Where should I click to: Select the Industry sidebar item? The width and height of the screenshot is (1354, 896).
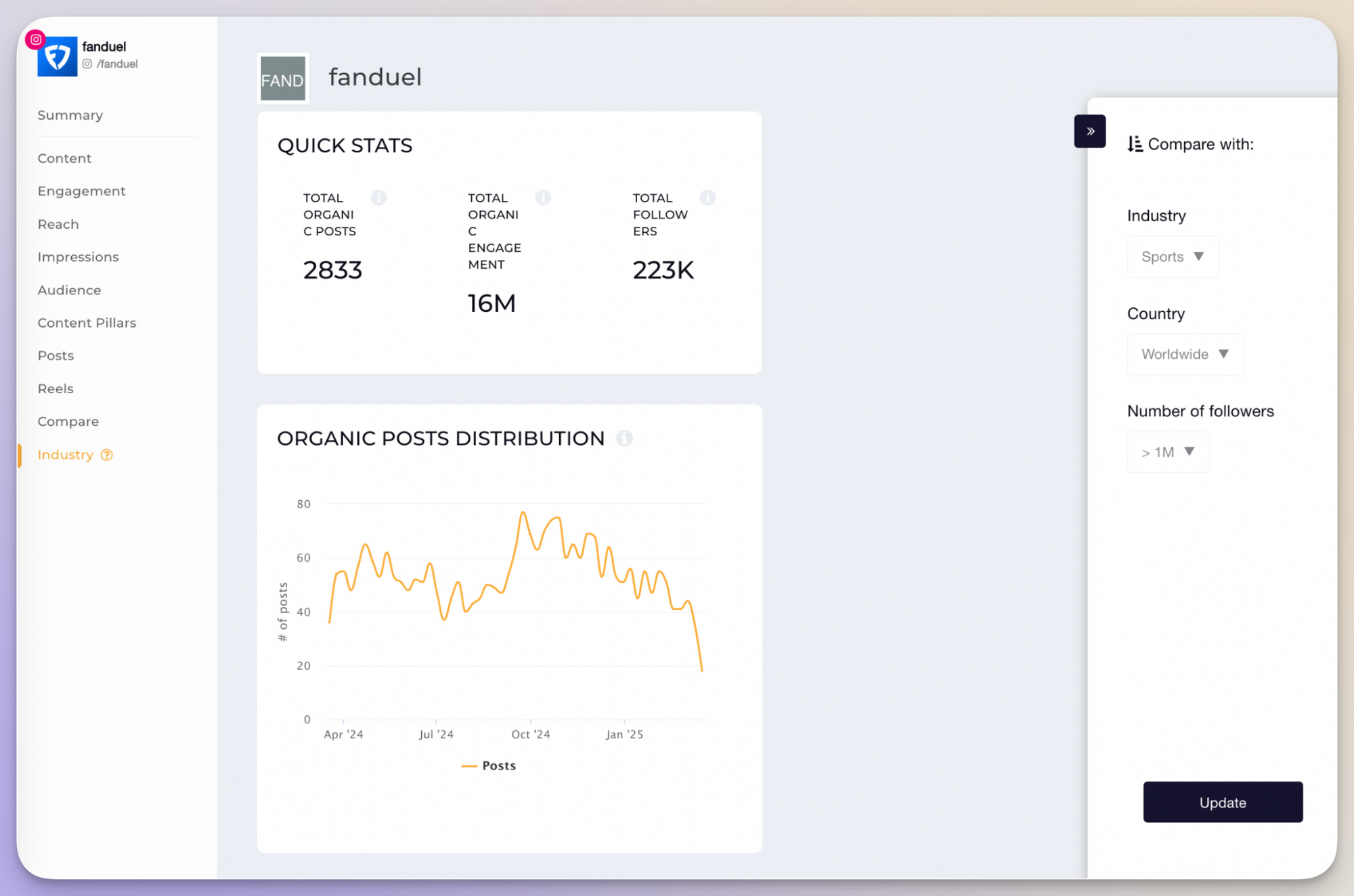coord(65,455)
